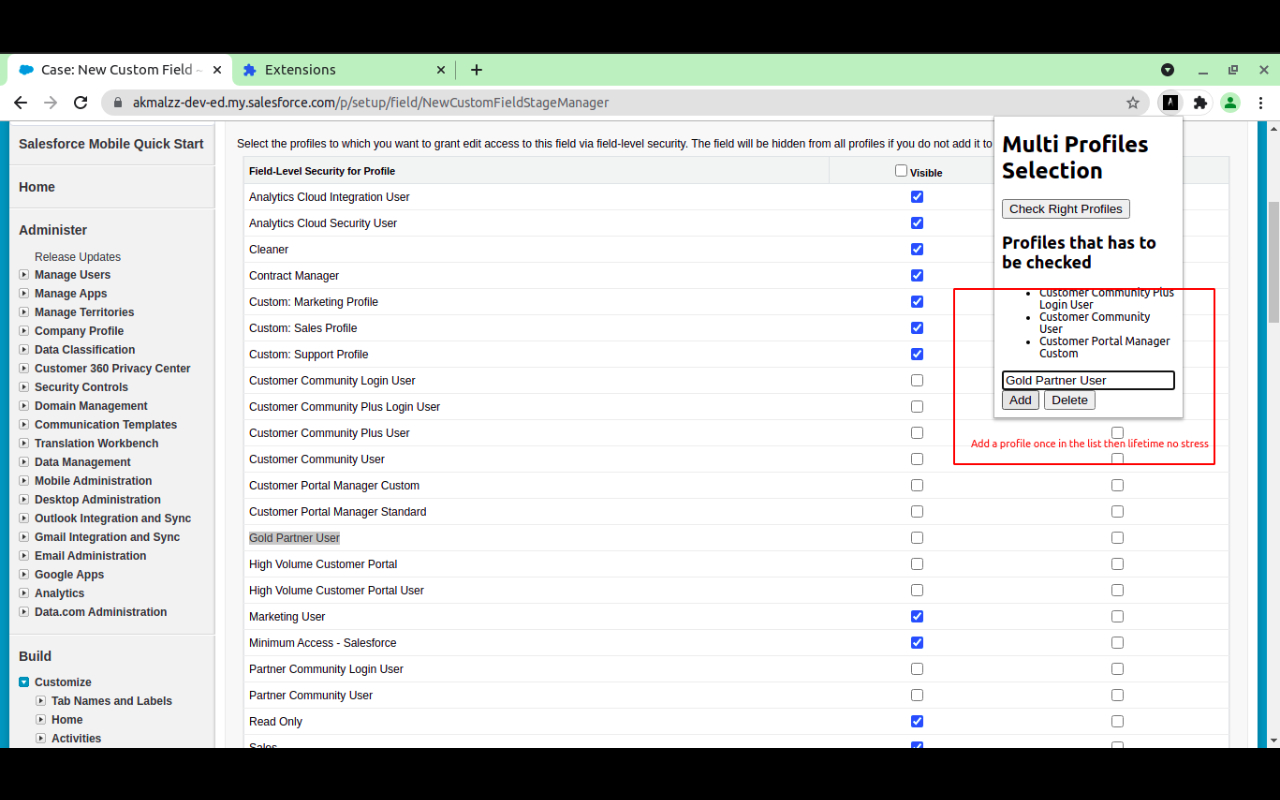Switch to the Extensions tab
The height and width of the screenshot is (800, 1280).
click(x=345, y=70)
